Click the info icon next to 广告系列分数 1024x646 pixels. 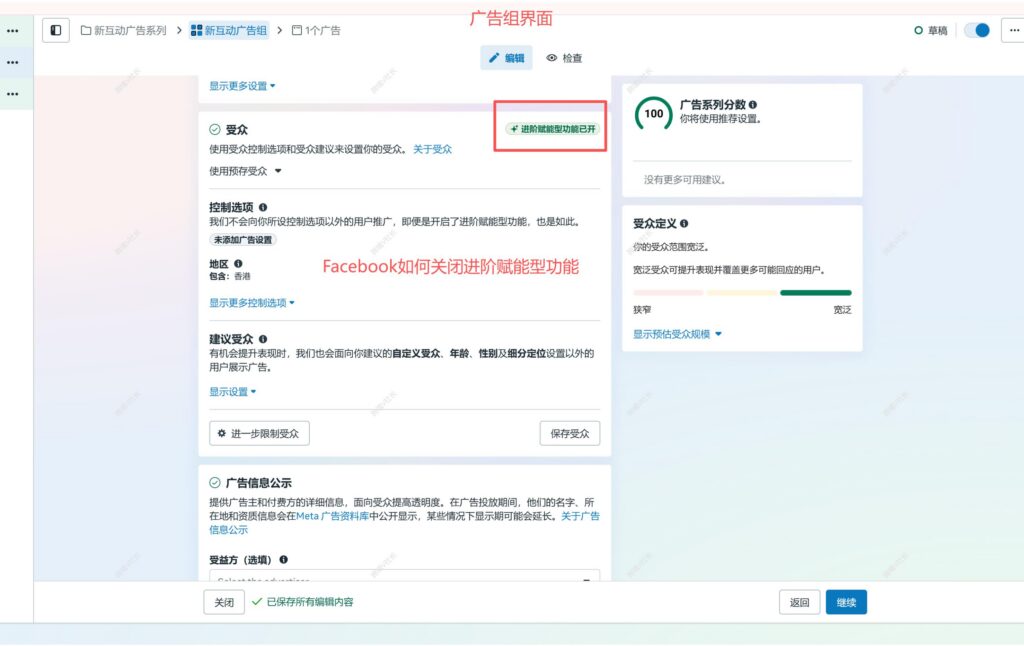coord(753,105)
